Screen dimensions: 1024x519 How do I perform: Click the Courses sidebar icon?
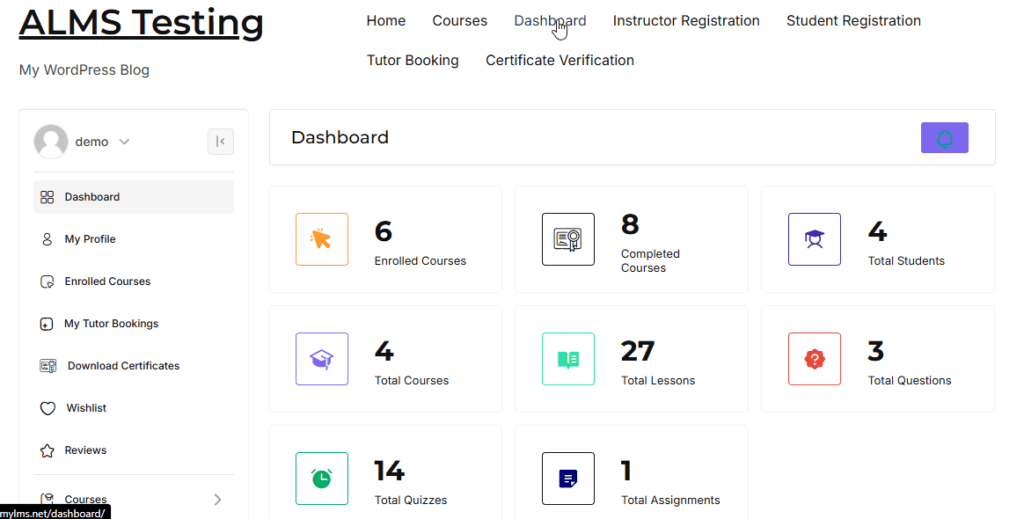click(x=47, y=499)
